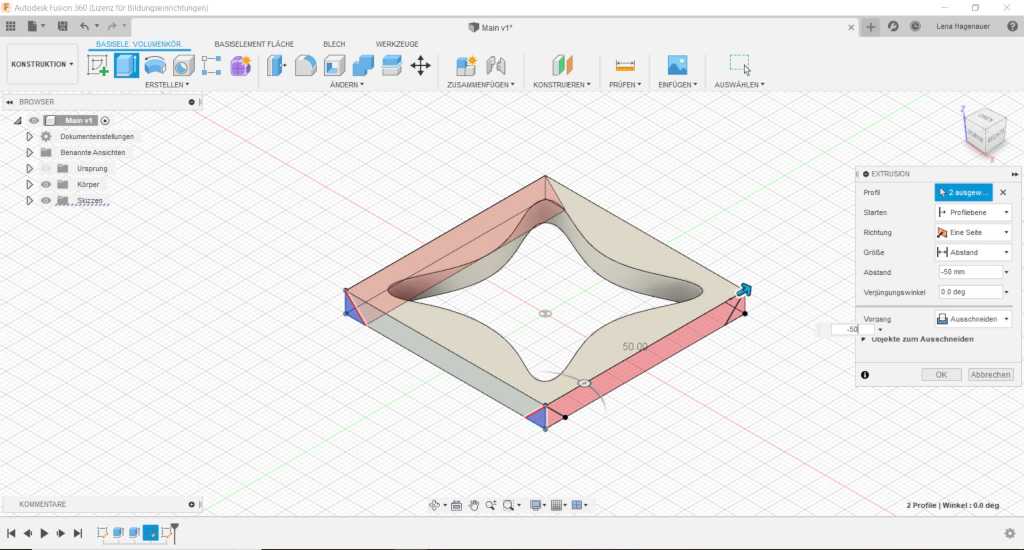The image size is (1024, 550).
Task: Click the Verjüngungswinkel 0.0 deg field
Action: tap(970, 293)
